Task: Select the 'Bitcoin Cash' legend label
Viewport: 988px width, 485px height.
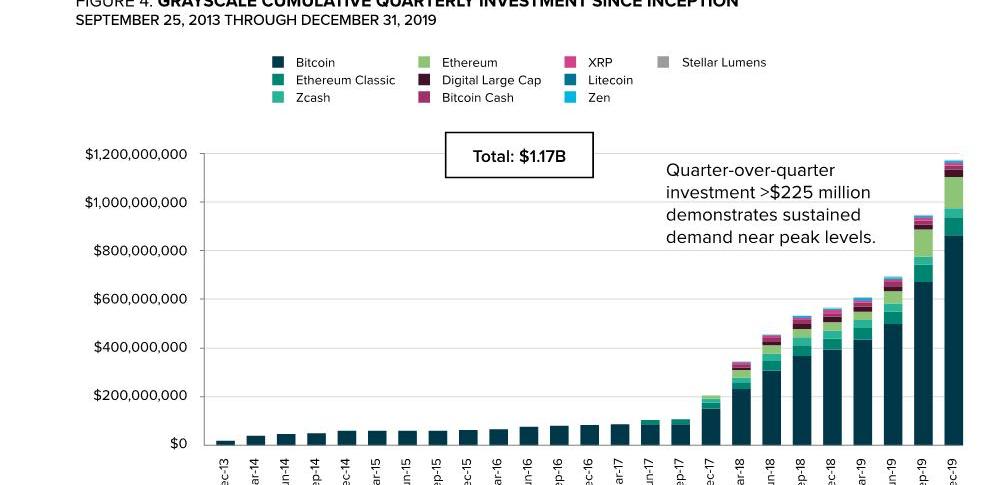Action: (478, 98)
